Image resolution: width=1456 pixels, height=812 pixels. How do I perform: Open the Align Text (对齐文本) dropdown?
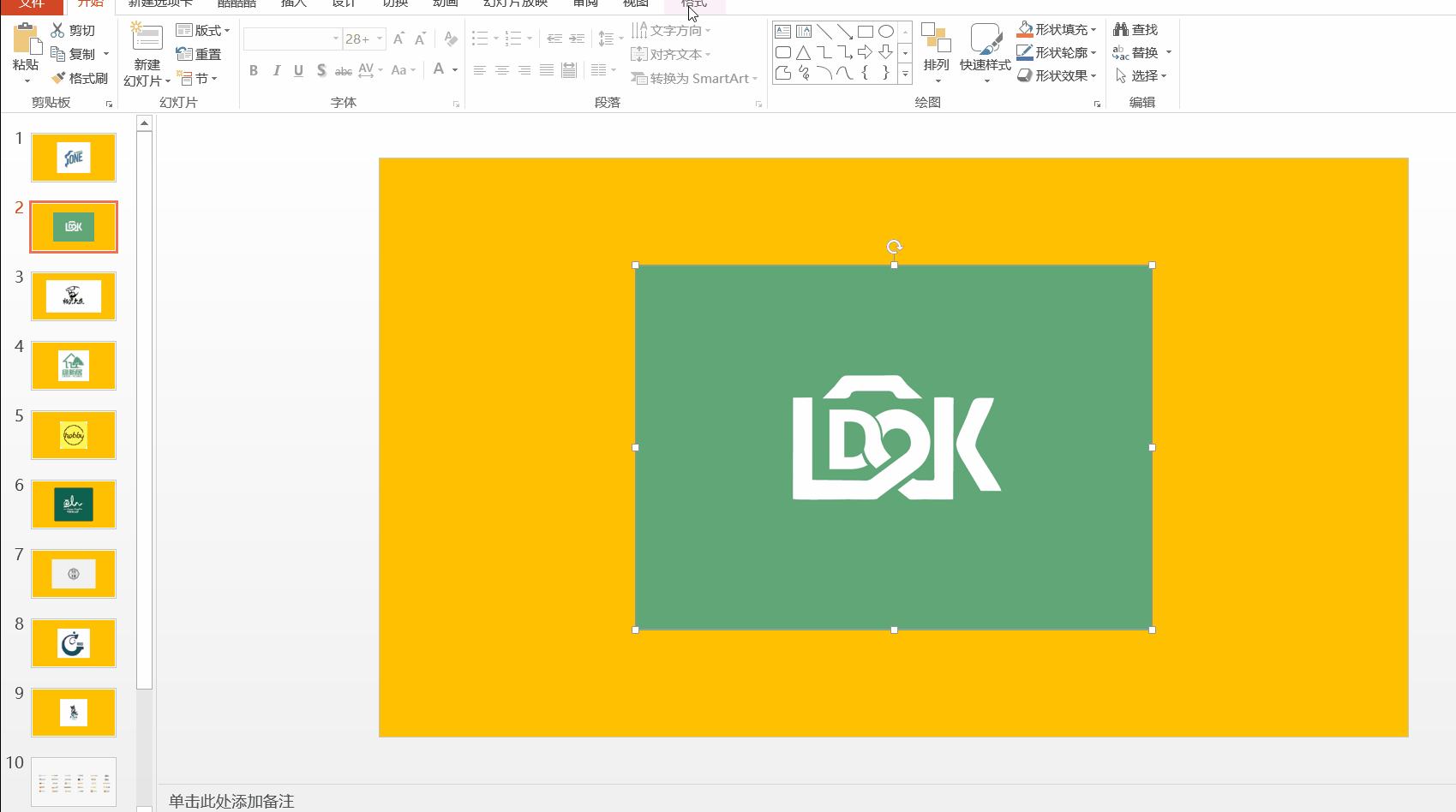[x=671, y=54]
